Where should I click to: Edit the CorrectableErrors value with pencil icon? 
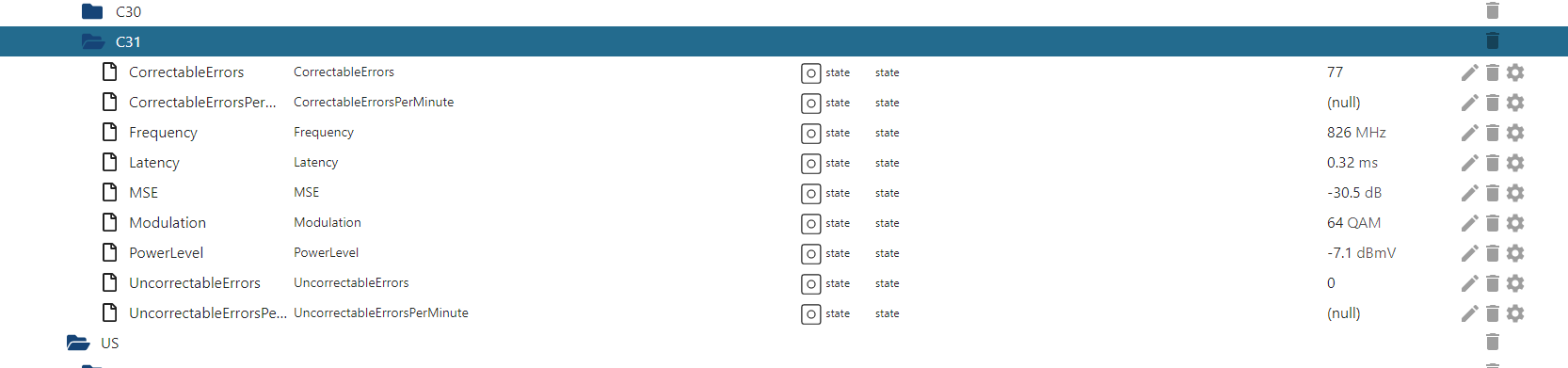tap(1469, 72)
